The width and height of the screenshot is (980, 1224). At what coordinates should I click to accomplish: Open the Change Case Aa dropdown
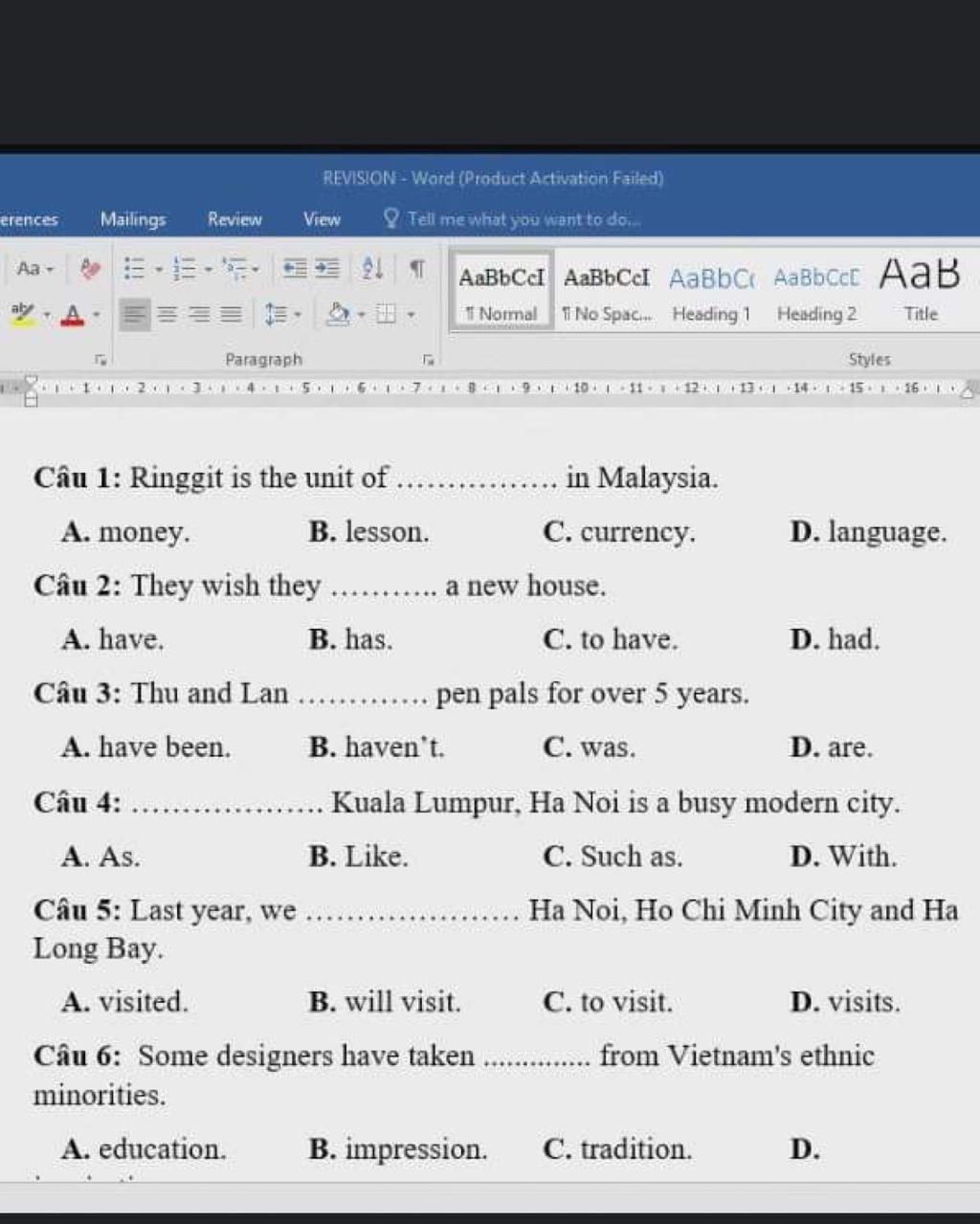[x=35, y=269]
